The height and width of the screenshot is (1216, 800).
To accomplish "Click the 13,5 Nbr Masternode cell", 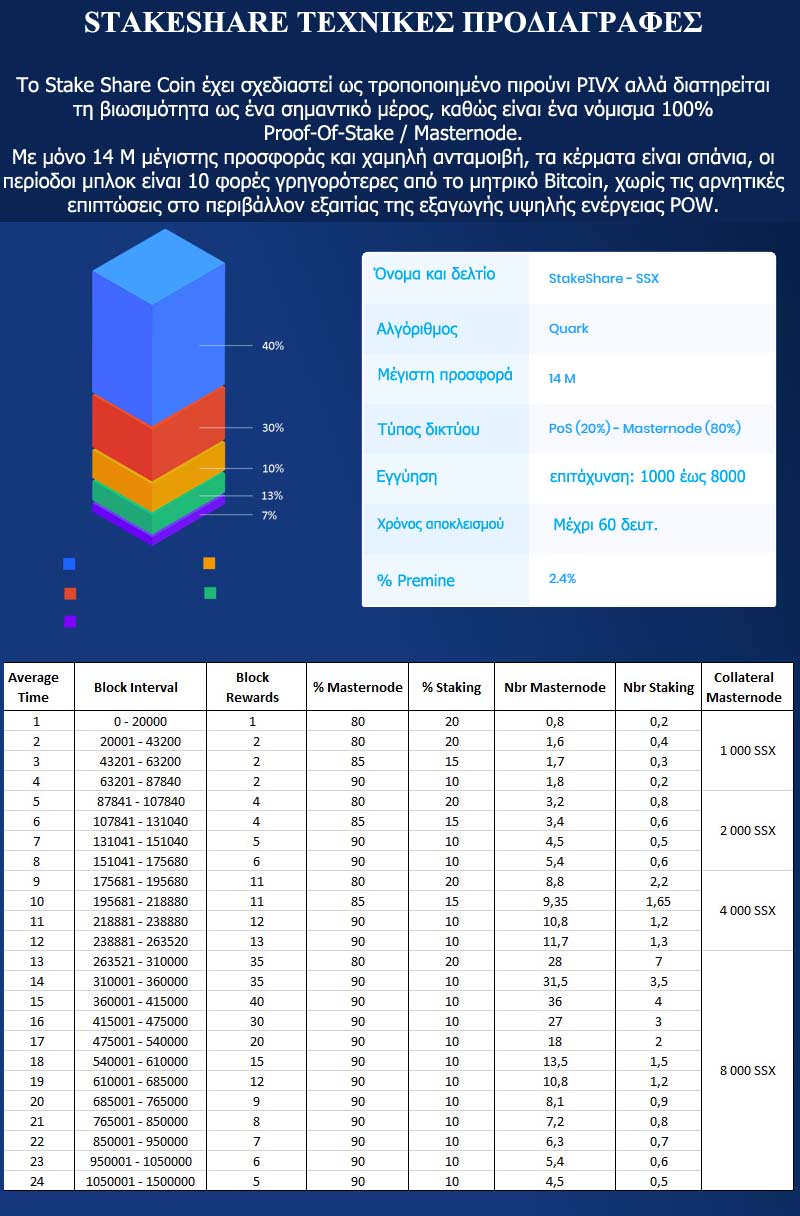I will click(555, 1061).
